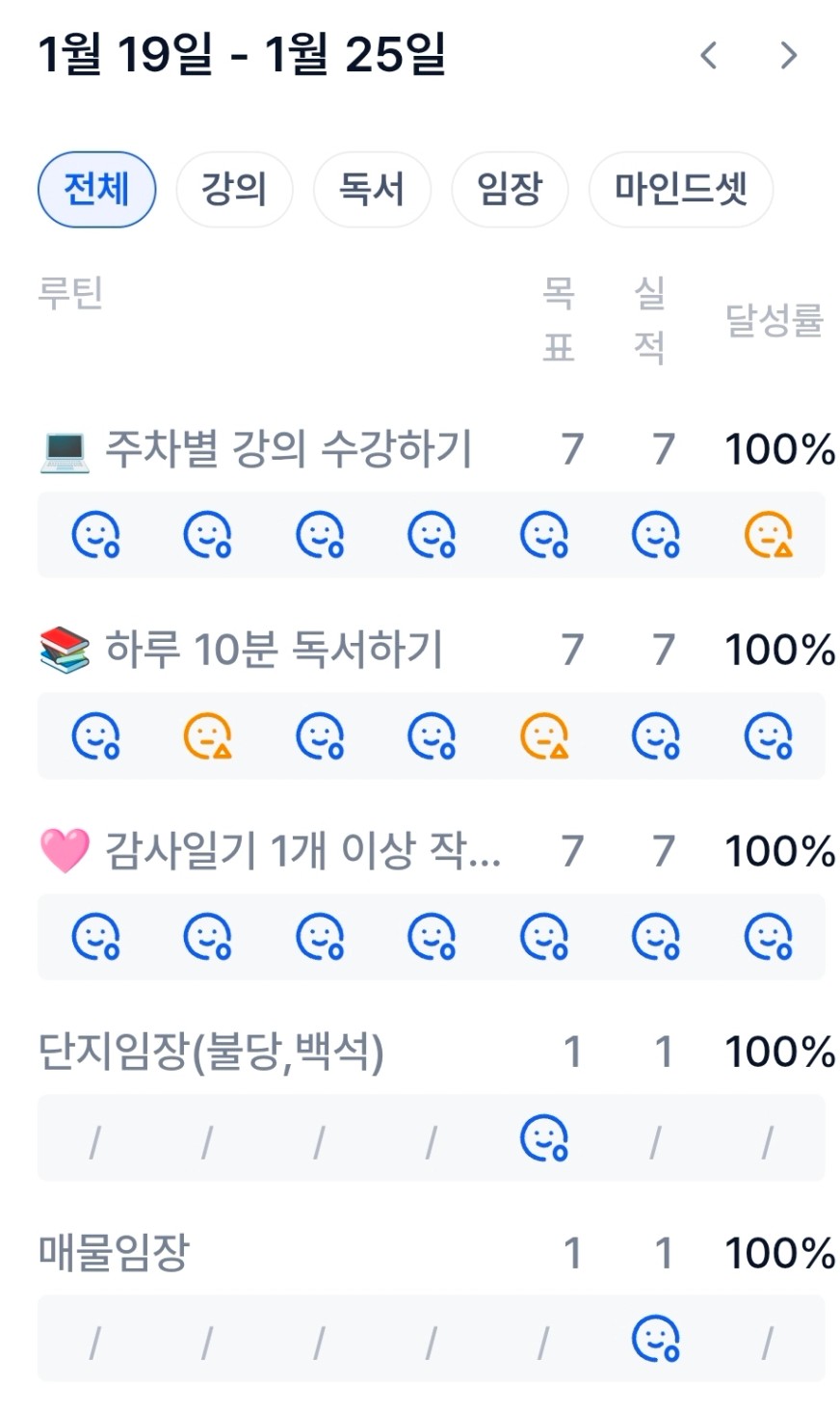The image size is (840, 1413).
Task: Switch to the 독서 filter tab
Action: (372, 189)
